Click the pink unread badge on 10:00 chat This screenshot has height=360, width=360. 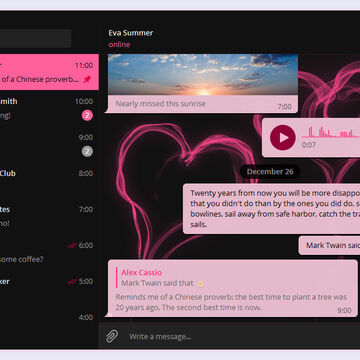87,116
